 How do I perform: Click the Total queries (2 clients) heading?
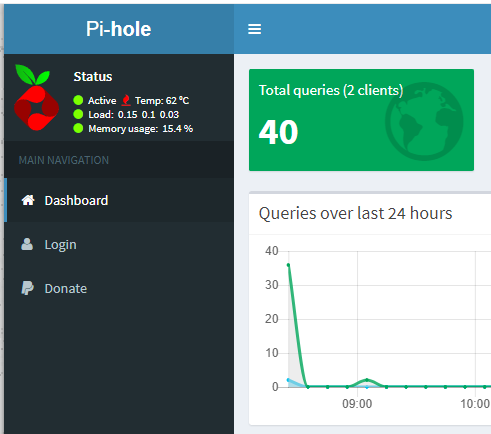[331, 90]
